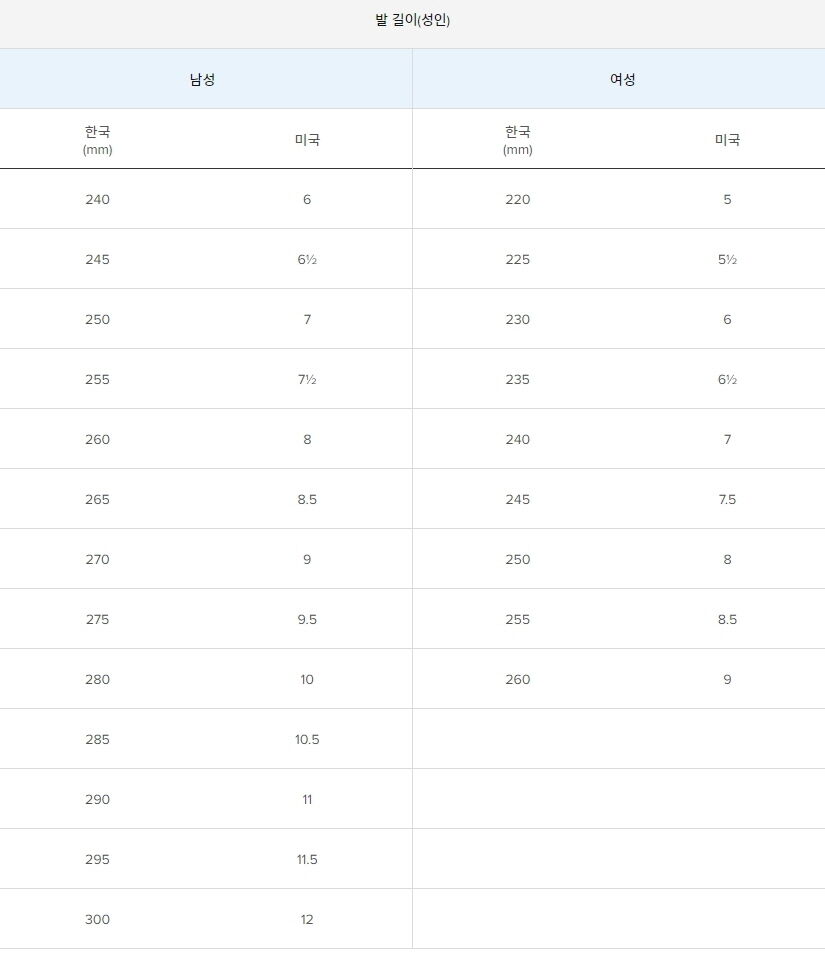825x955 pixels.
Task: Select the 300 mm cell
Action: coord(97,919)
